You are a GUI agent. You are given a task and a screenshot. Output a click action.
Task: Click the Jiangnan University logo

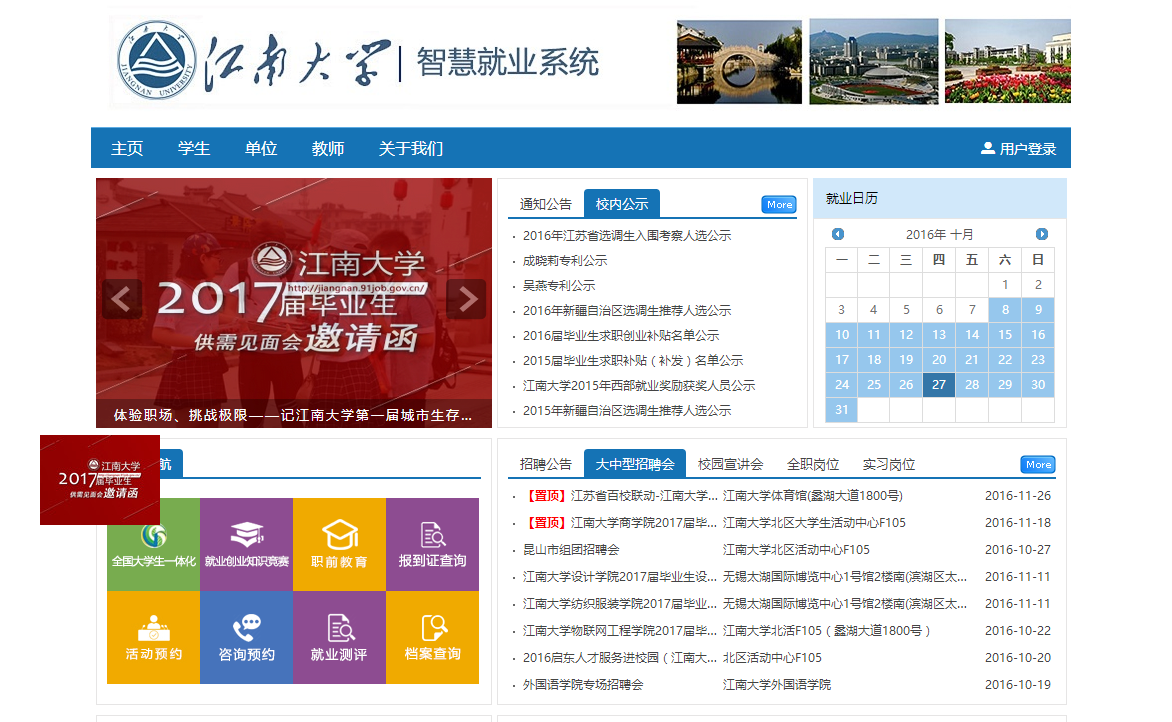click(x=157, y=60)
